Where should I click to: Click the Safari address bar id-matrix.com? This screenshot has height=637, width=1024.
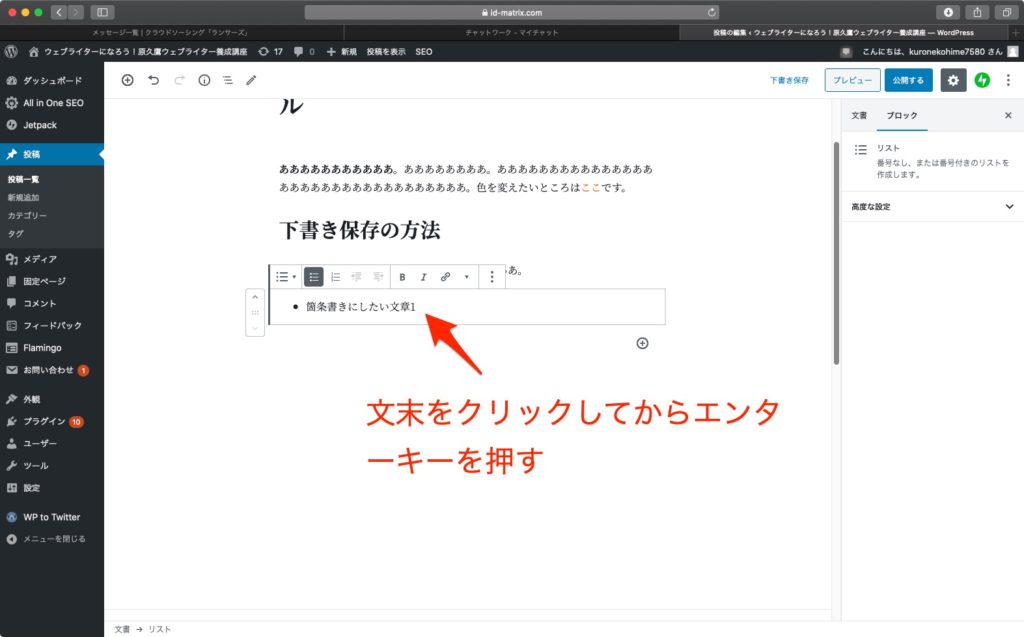[511, 12]
